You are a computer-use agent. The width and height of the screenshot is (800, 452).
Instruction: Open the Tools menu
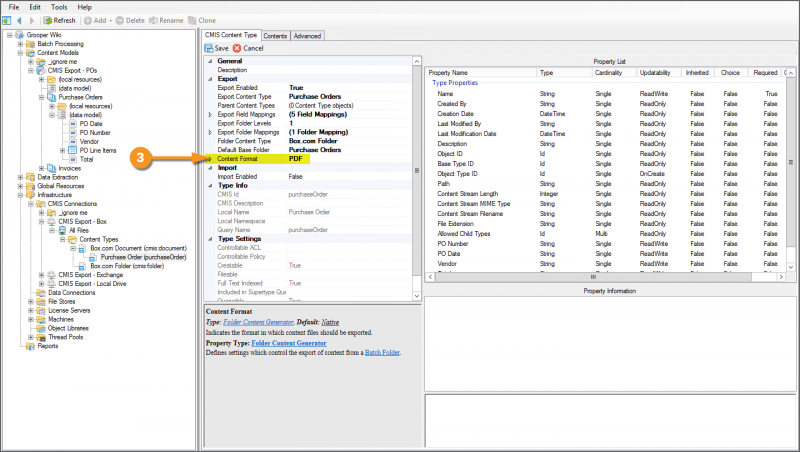59,7
